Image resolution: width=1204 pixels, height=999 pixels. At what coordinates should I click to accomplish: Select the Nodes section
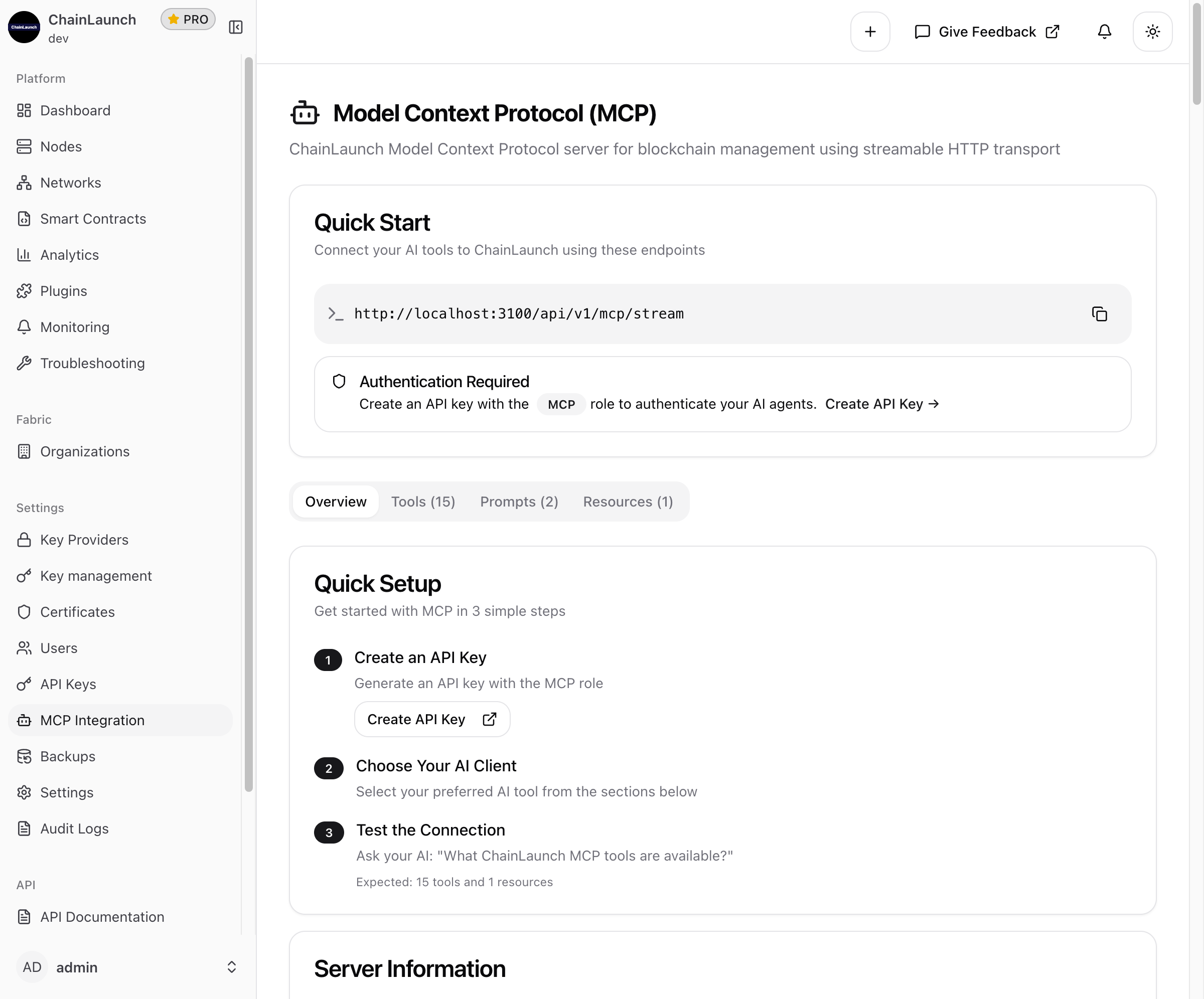pos(61,146)
